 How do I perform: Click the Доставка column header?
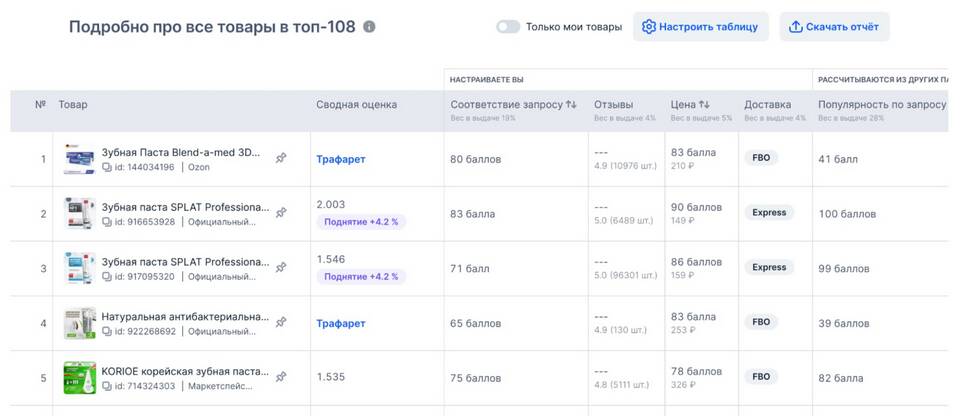768,105
